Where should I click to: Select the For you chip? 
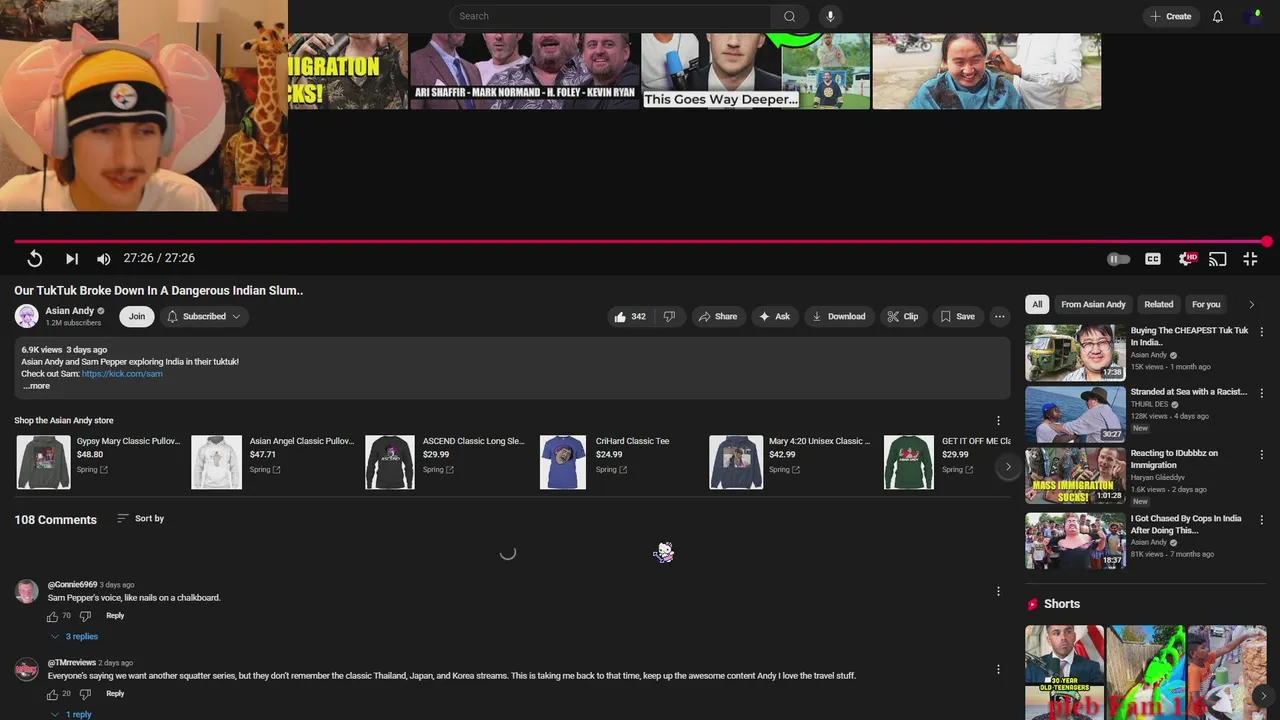point(1206,304)
